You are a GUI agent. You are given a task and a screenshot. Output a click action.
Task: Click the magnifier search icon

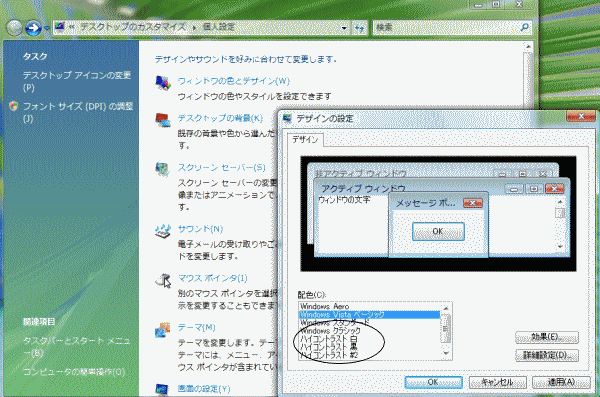click(x=525, y=27)
